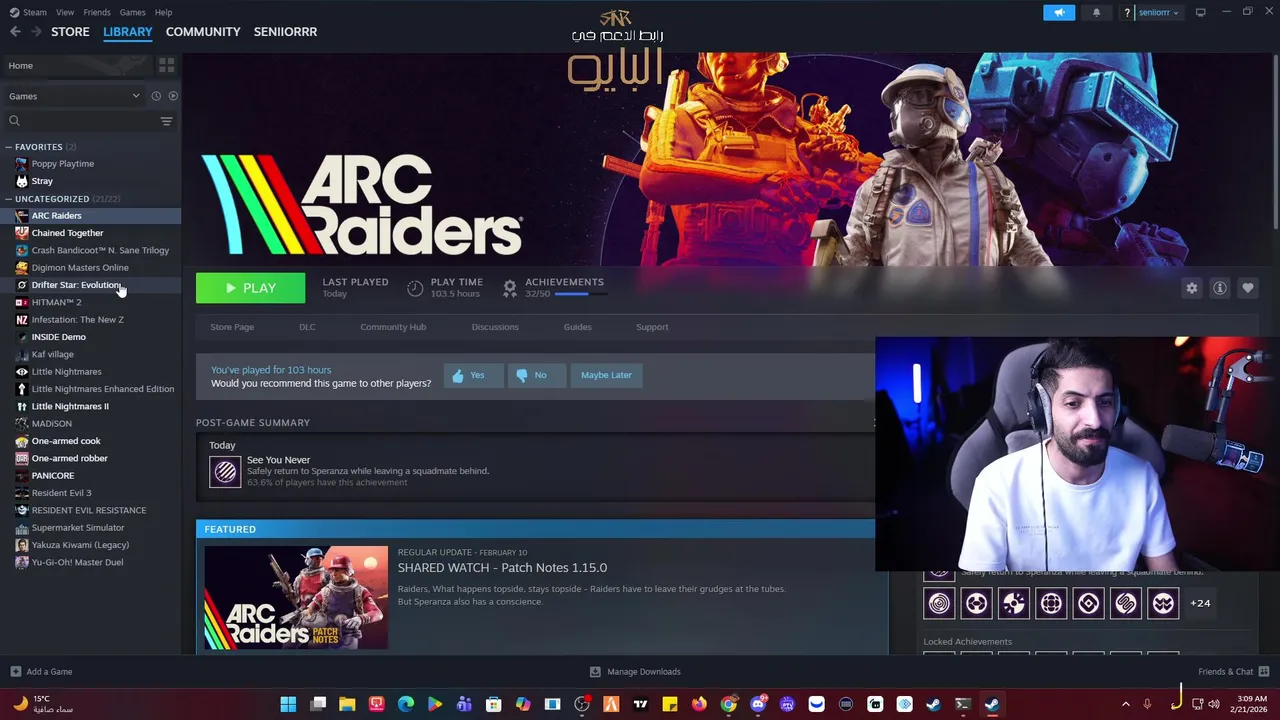Open Microsoft Edge from the taskbar

405,704
